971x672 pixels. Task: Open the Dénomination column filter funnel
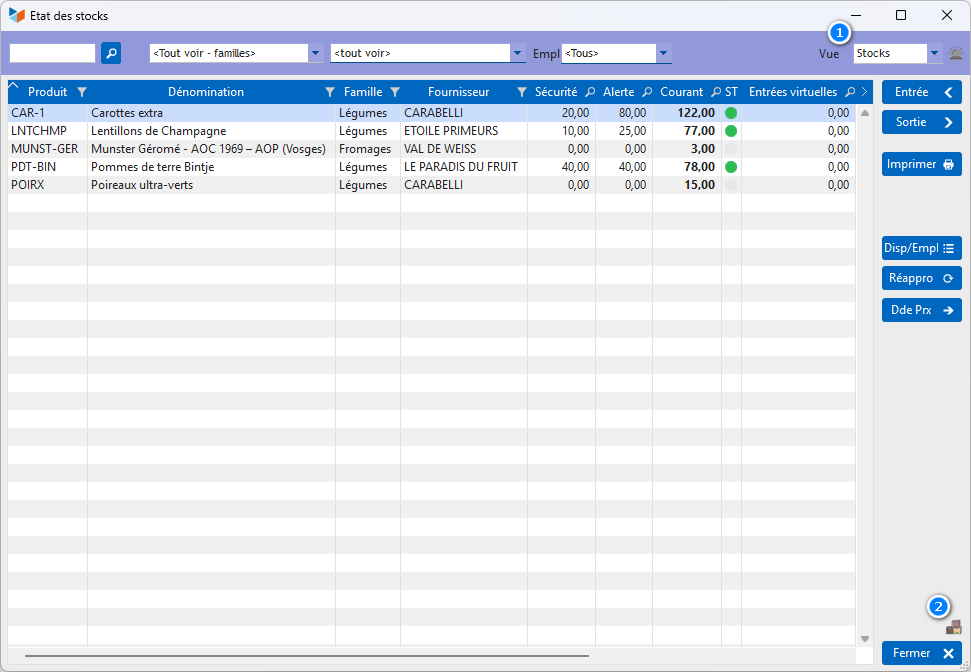pos(330,92)
